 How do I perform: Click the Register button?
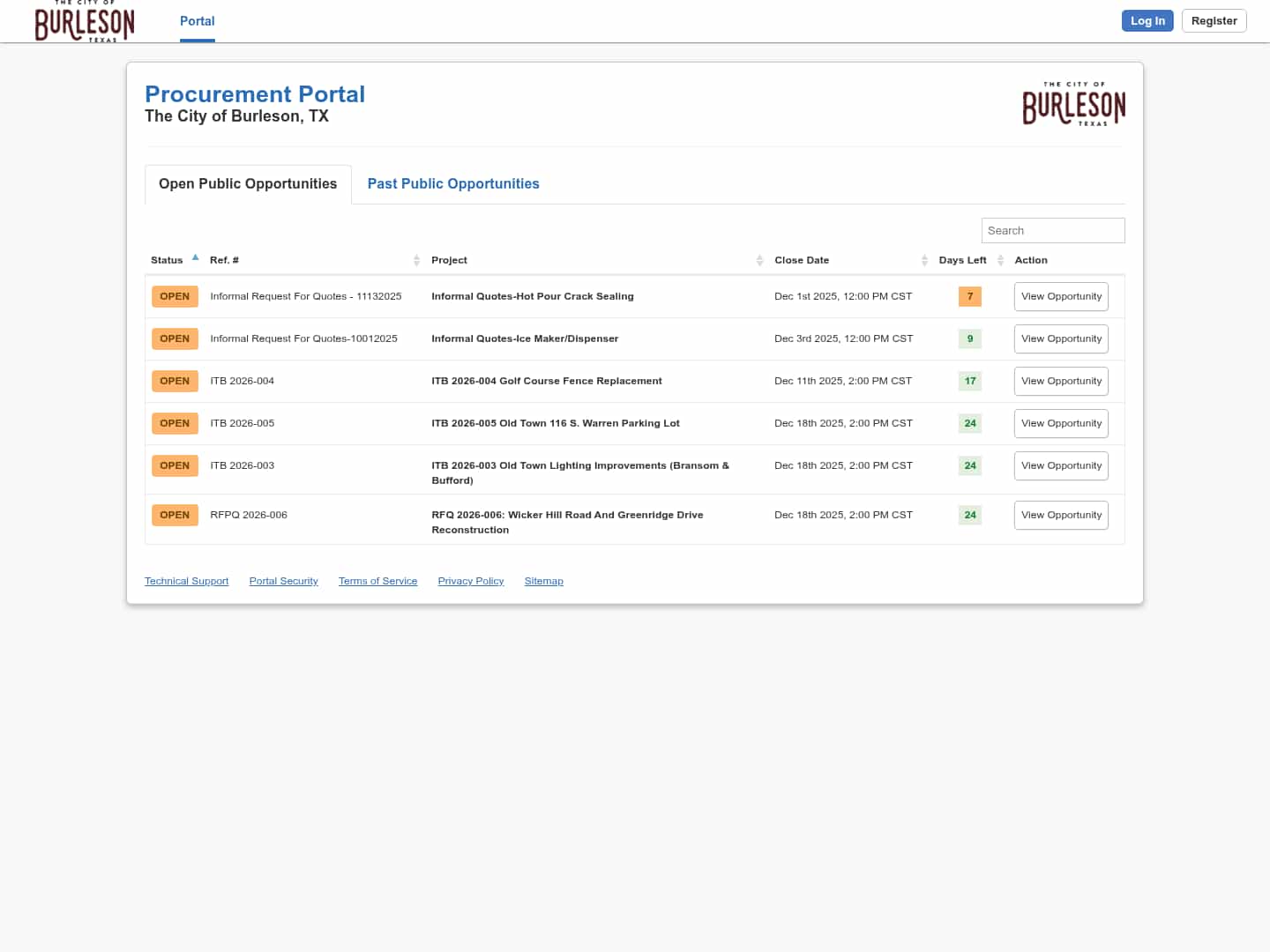point(1214,21)
